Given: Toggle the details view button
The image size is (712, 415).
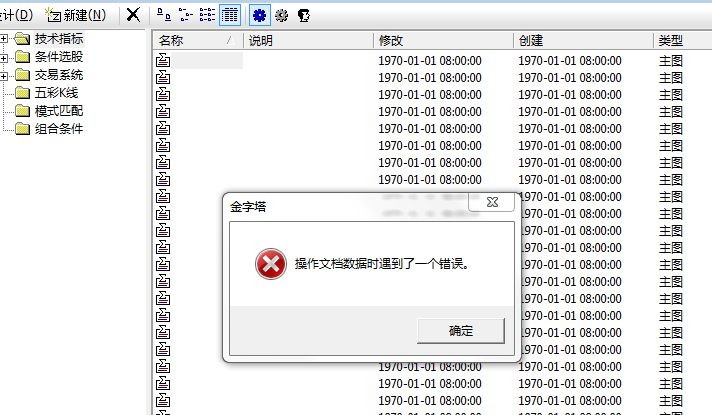Looking at the screenshot, I should tap(230, 15).
